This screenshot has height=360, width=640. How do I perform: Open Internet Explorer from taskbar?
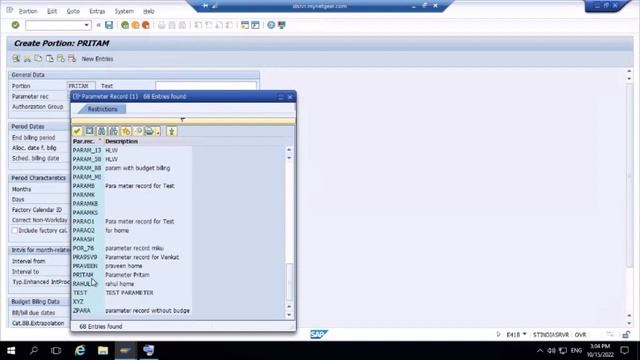(x=80, y=350)
